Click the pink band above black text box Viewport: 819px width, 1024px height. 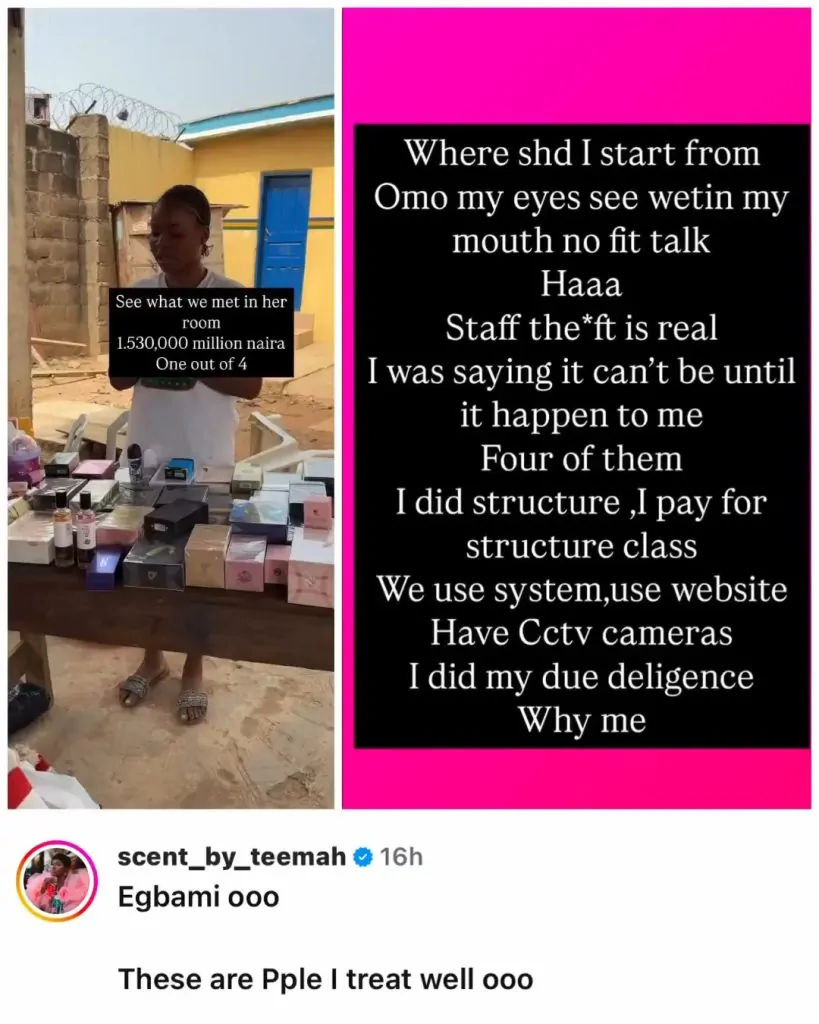(577, 65)
